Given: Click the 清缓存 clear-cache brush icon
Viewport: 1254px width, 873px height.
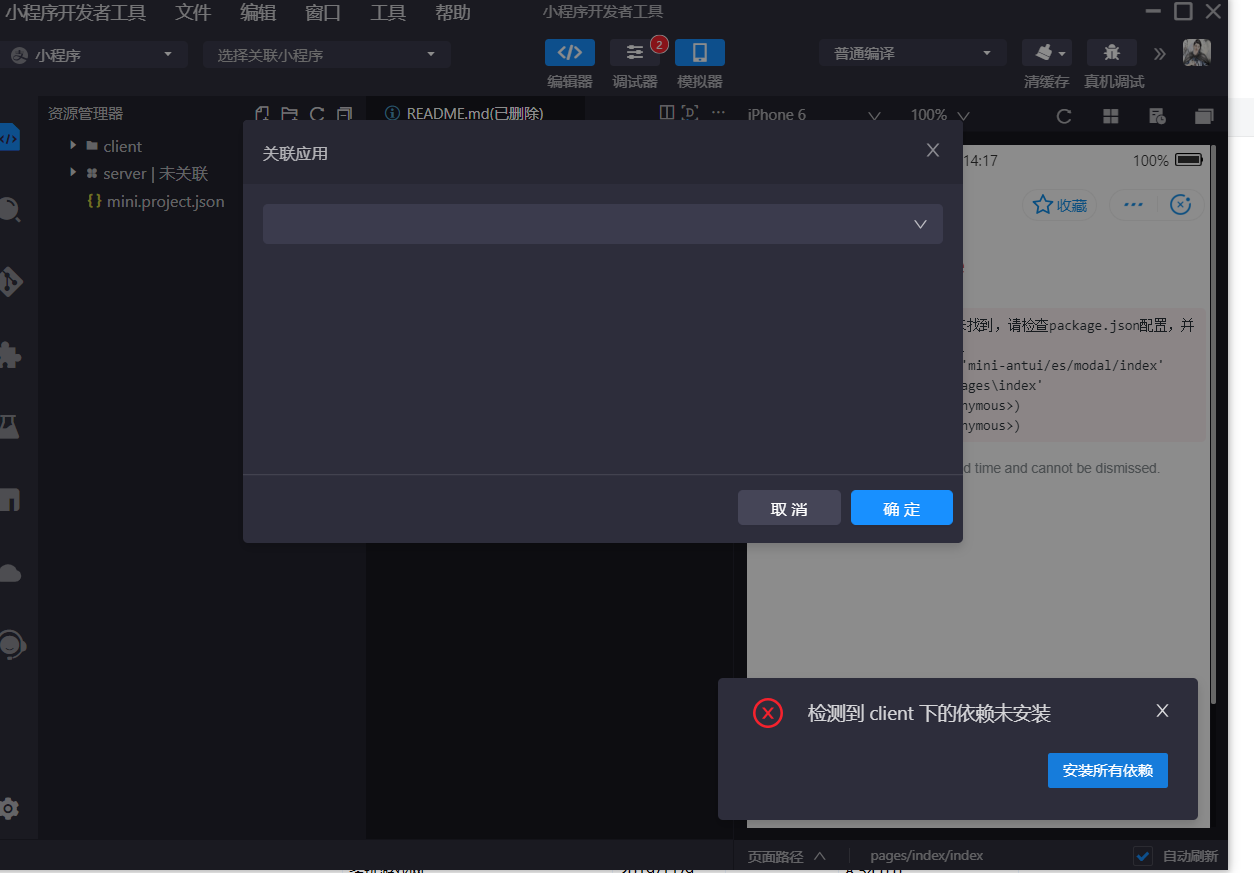Looking at the screenshot, I should tap(1047, 53).
